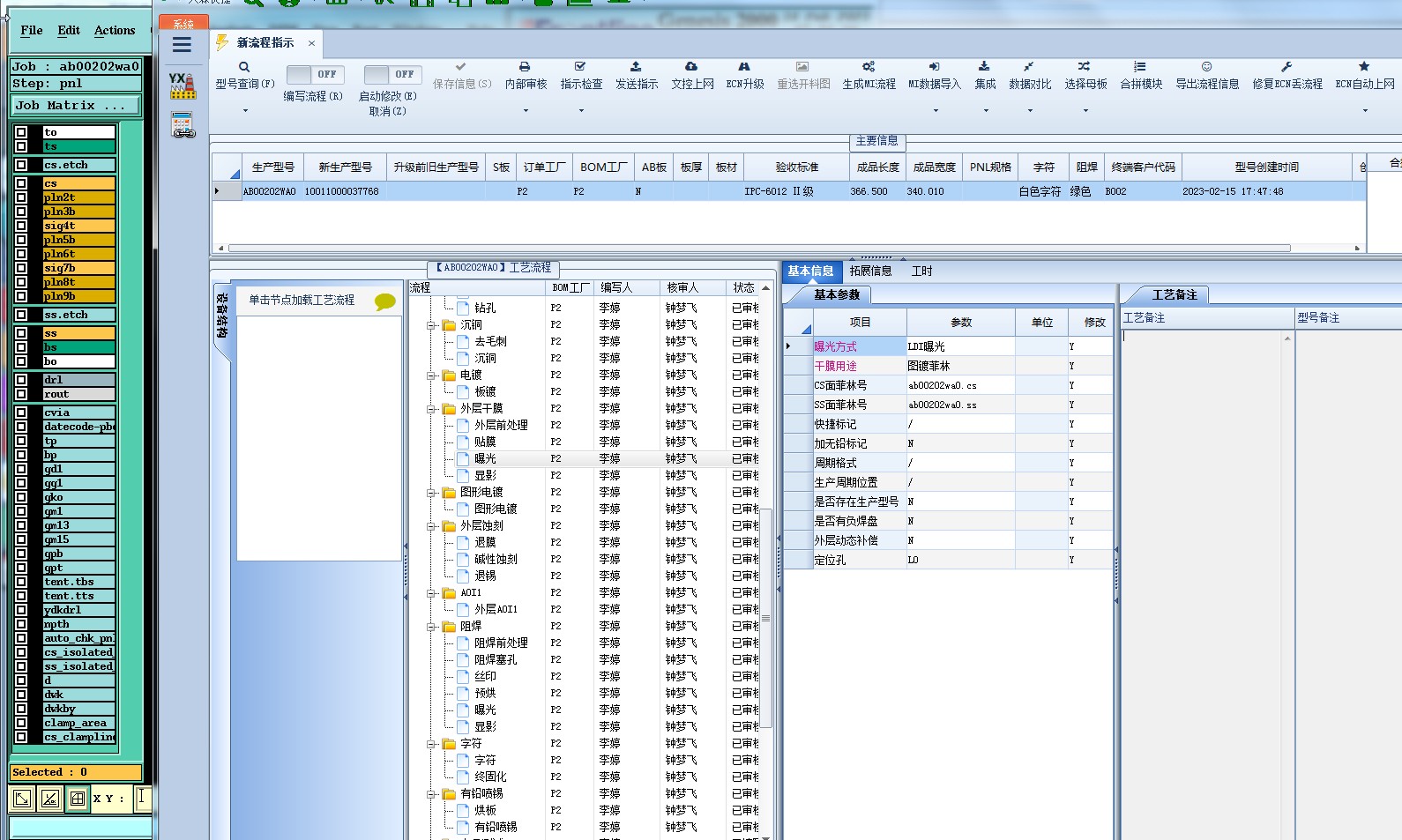Click the 合拼模块 list icon

click(1140, 66)
